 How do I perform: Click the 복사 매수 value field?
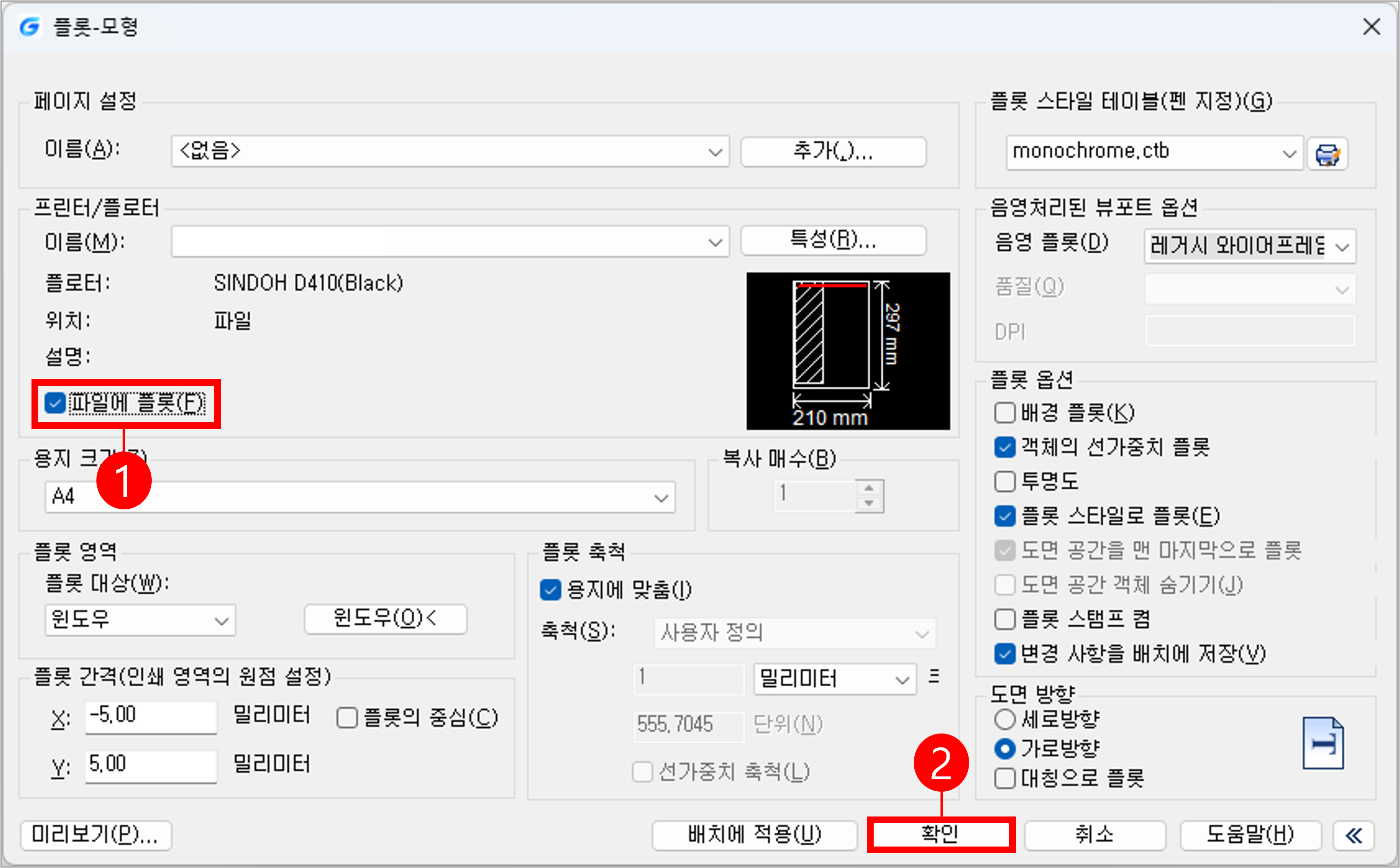(815, 496)
